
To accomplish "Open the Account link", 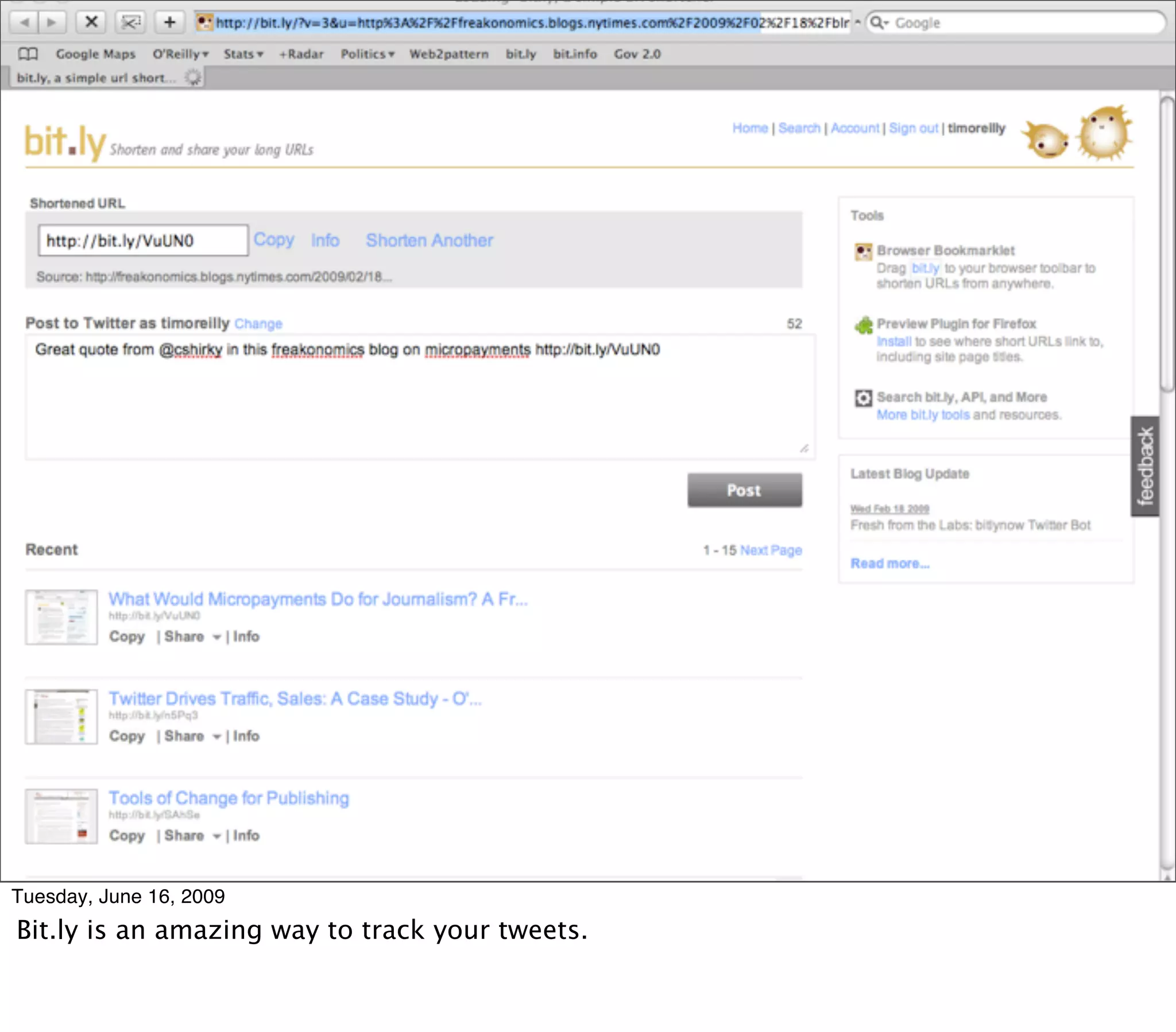I will (855, 127).
